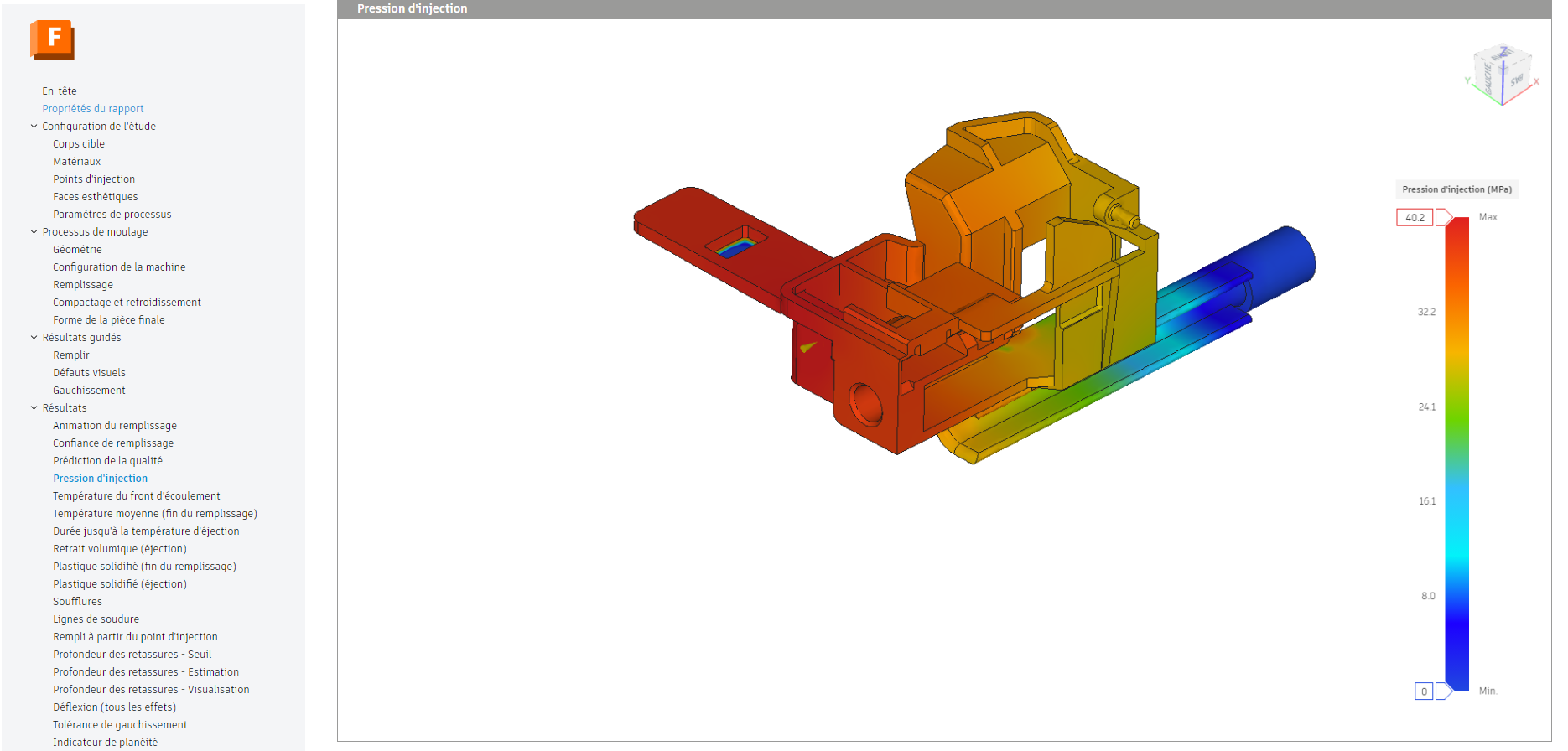Open the Points d'injection page
This screenshot has height=751, width=1568.
click(x=94, y=179)
